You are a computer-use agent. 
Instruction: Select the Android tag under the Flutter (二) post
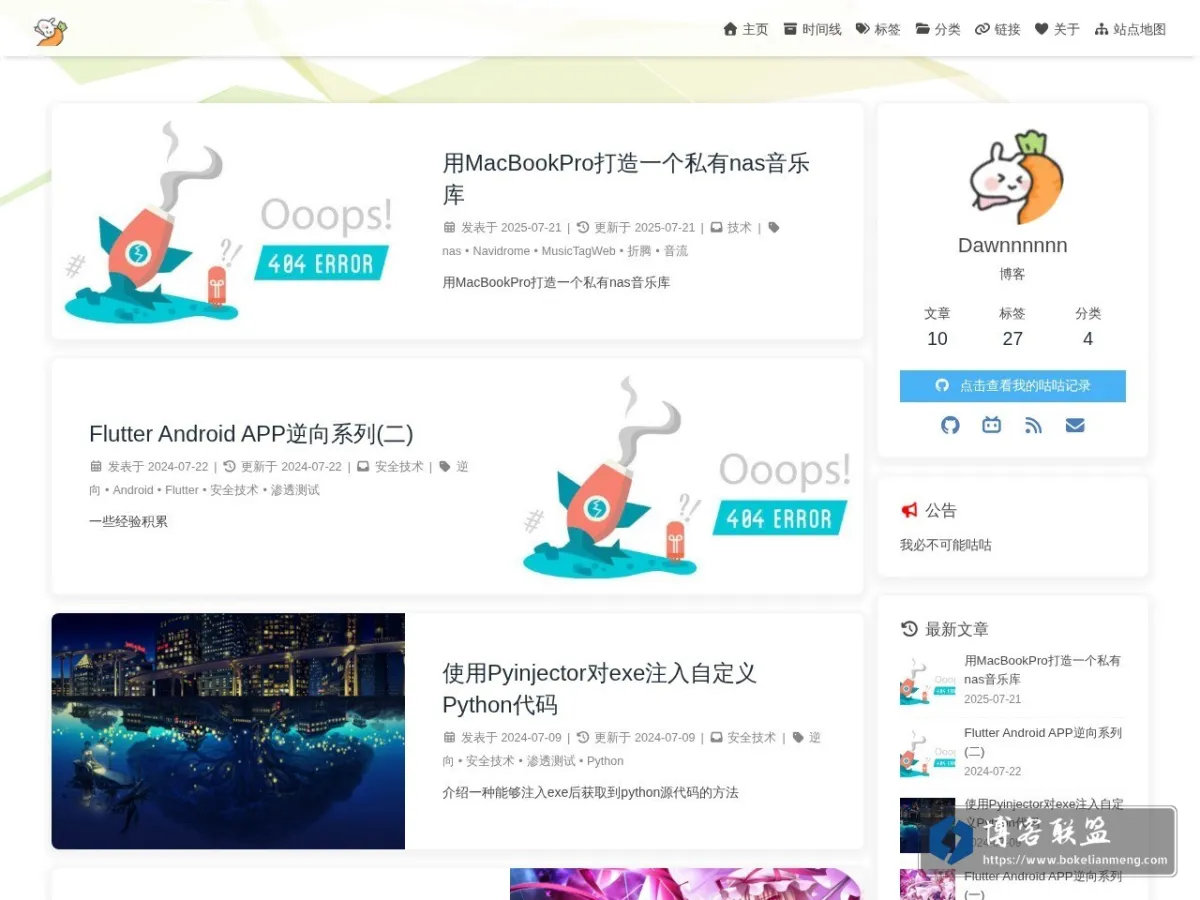pos(133,490)
